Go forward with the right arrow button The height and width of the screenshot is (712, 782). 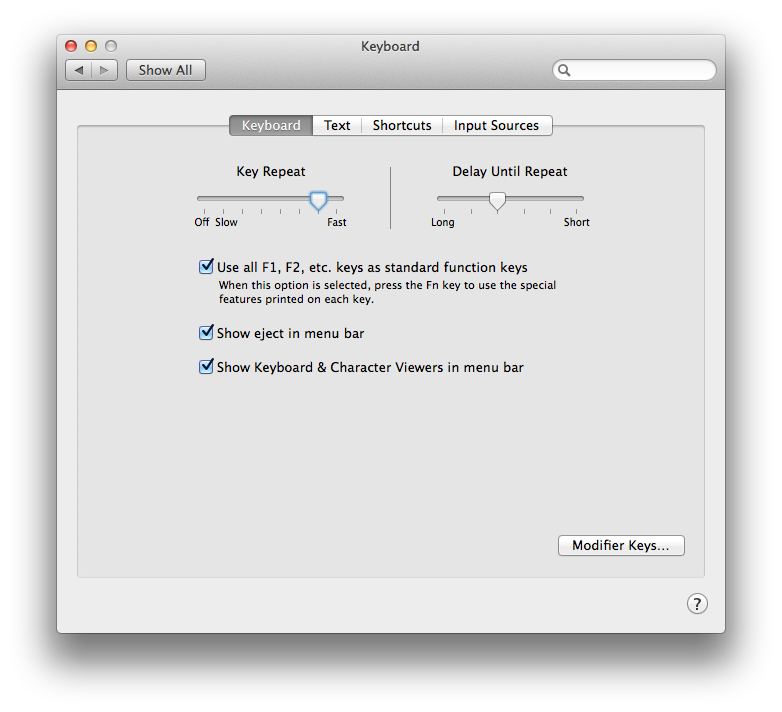(104, 70)
